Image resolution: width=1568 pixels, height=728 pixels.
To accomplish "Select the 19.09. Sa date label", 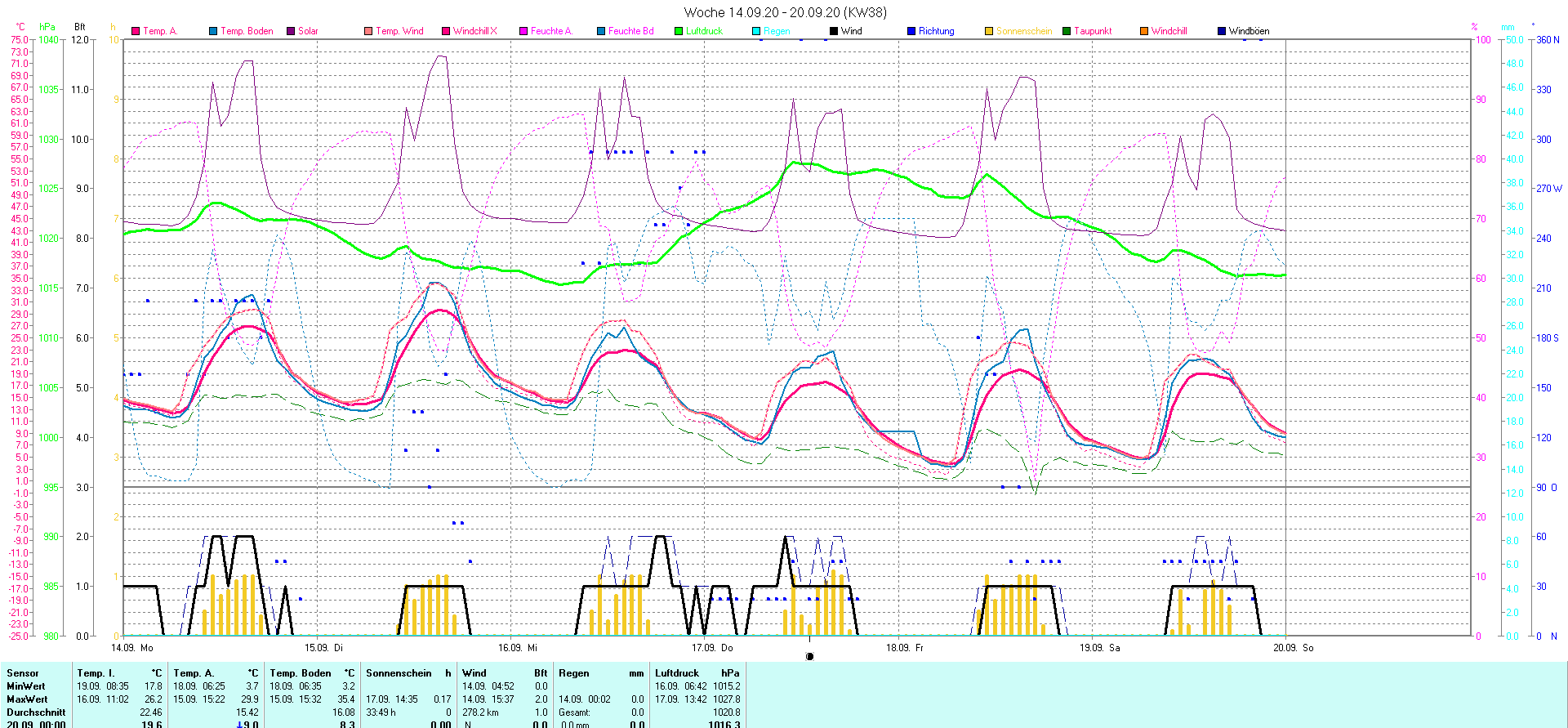I will coord(1099,647).
